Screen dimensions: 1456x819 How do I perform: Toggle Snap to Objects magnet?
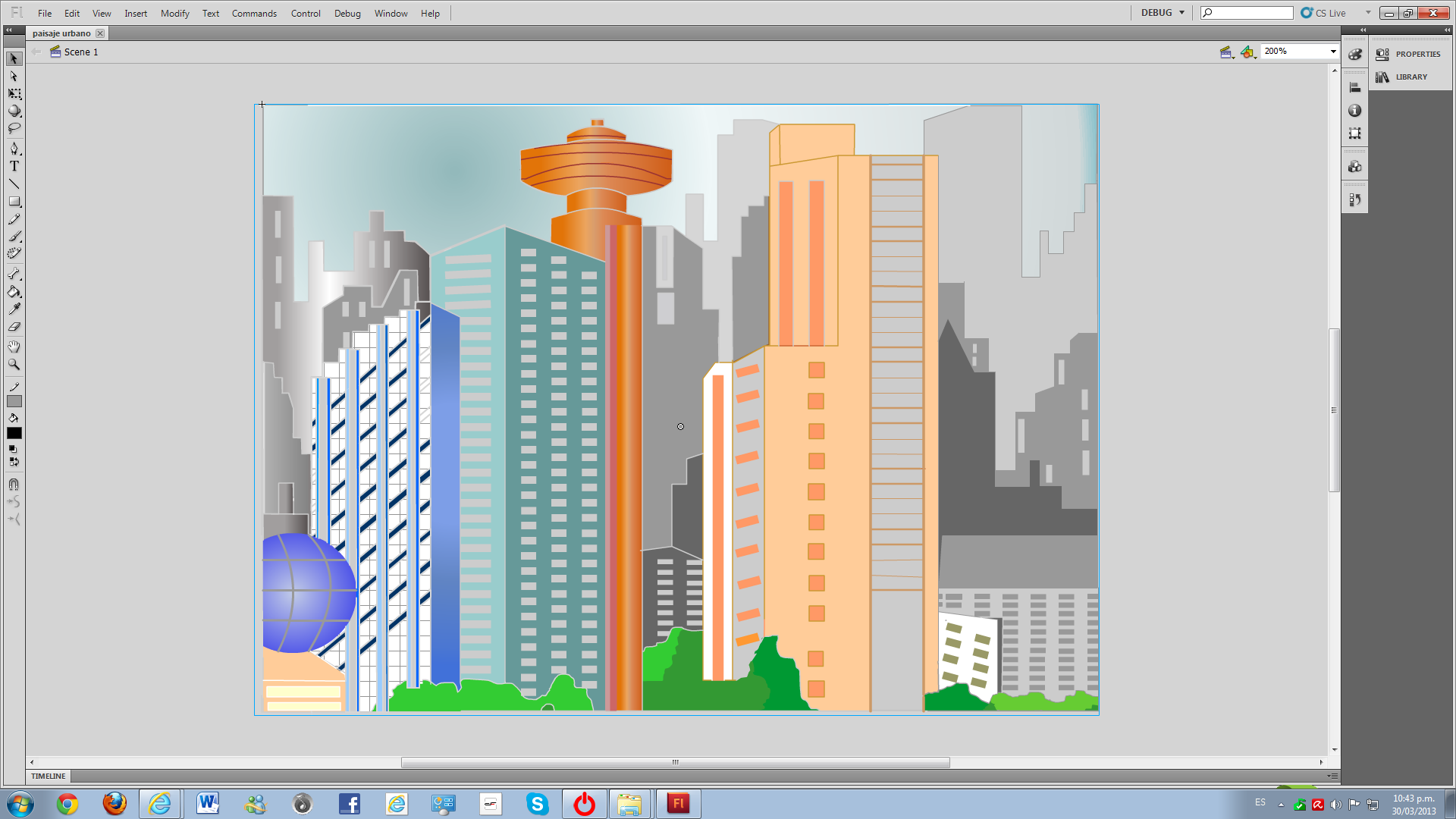pyautogui.click(x=14, y=484)
